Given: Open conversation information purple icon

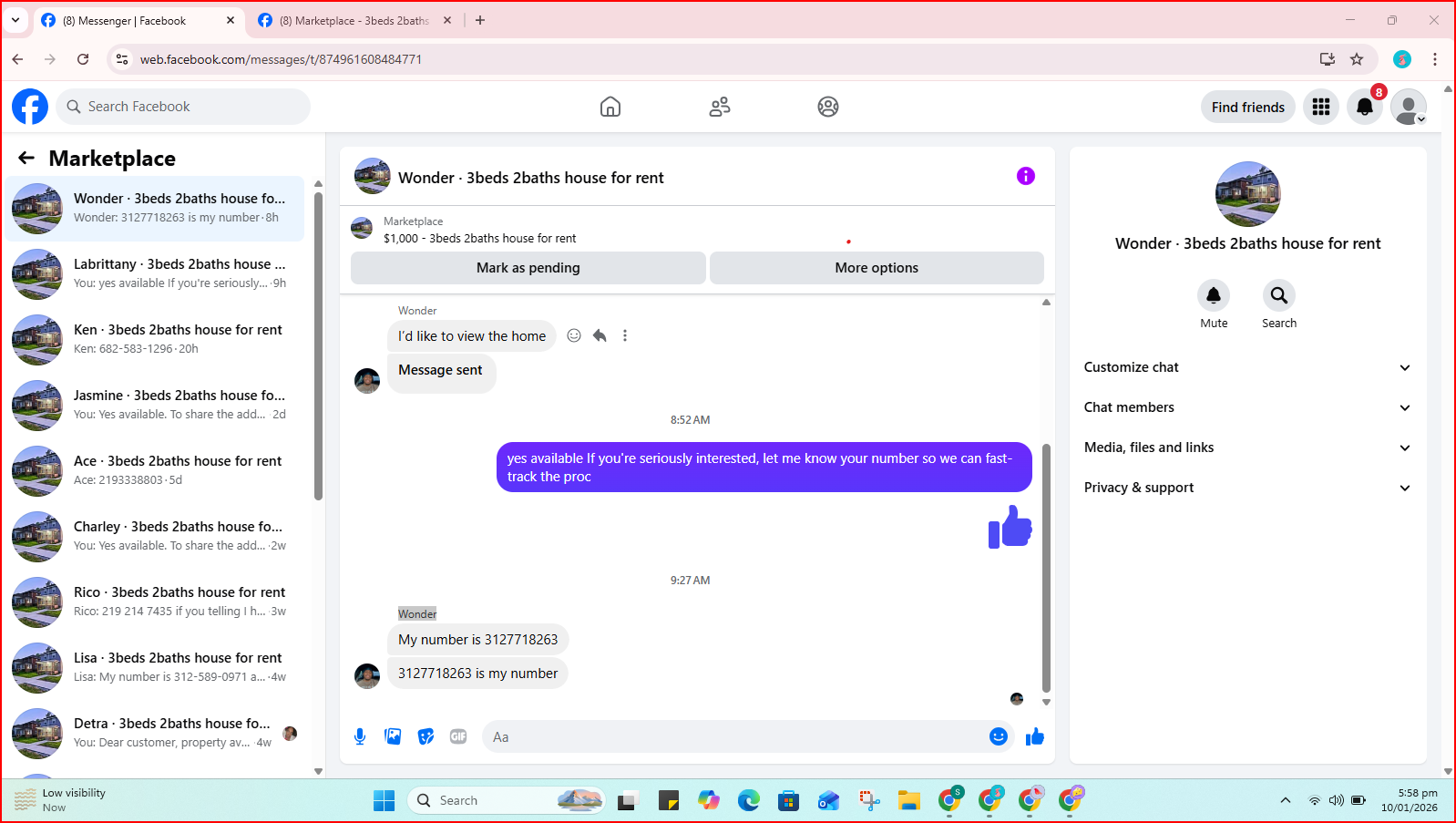Looking at the screenshot, I should (x=1026, y=176).
